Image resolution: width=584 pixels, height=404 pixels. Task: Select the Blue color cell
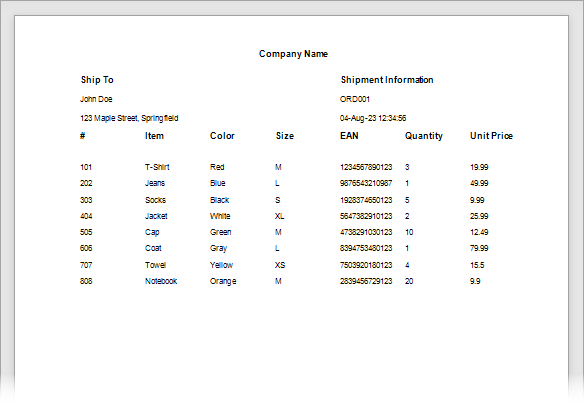(218, 183)
